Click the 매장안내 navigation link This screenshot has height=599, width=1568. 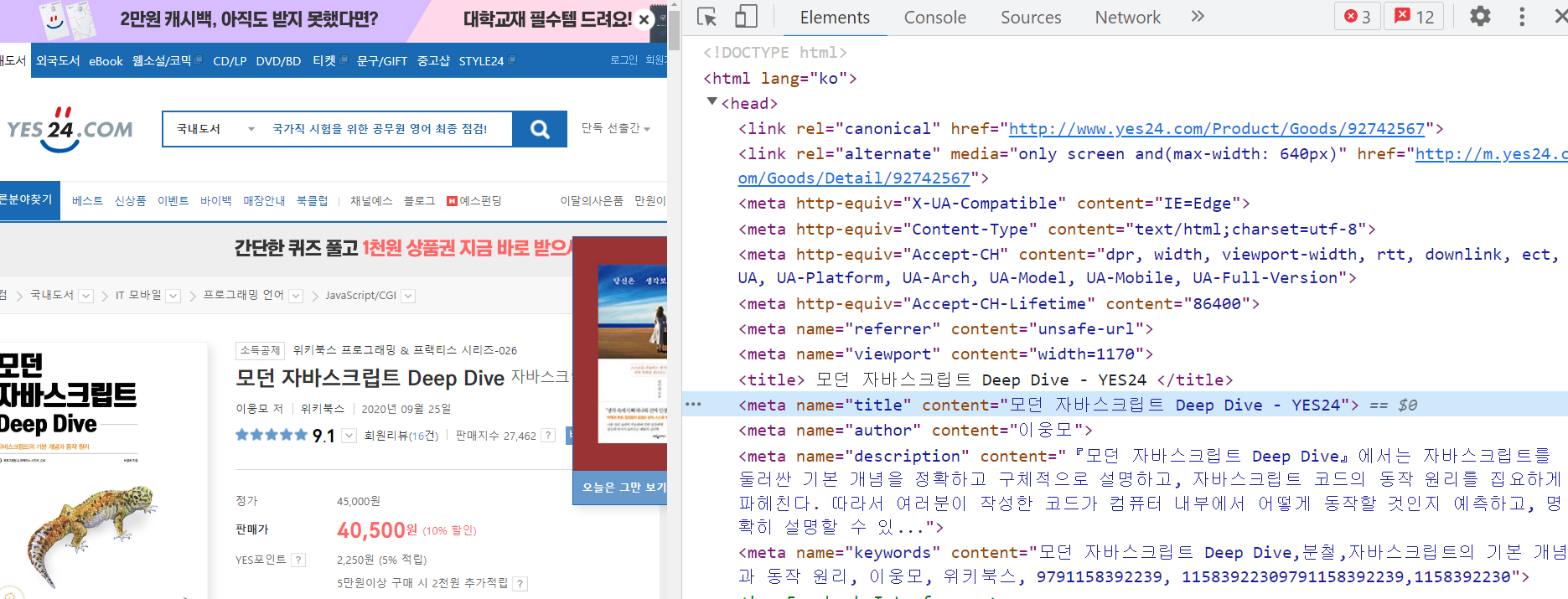264,201
